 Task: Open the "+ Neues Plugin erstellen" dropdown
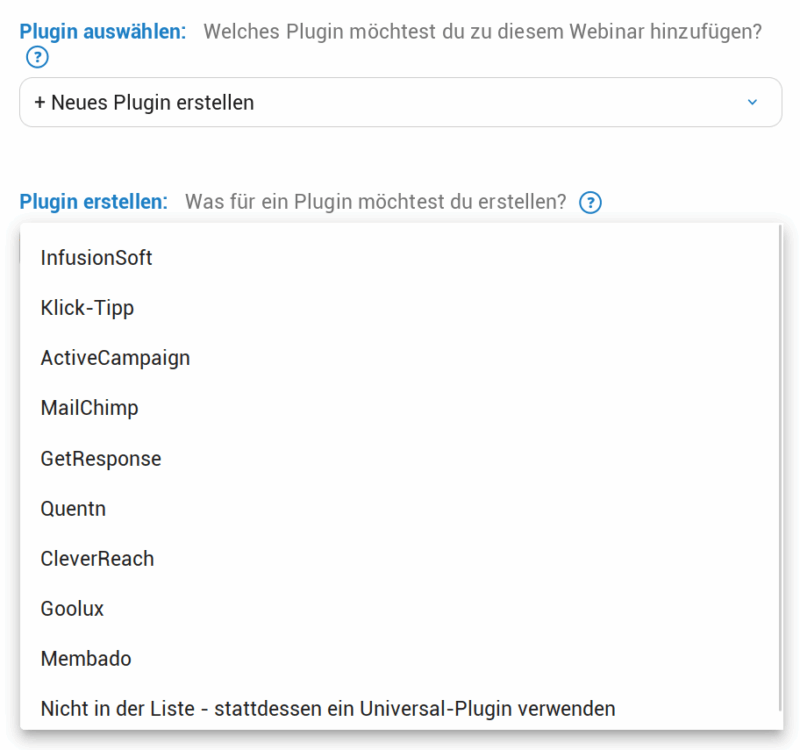pos(400,103)
